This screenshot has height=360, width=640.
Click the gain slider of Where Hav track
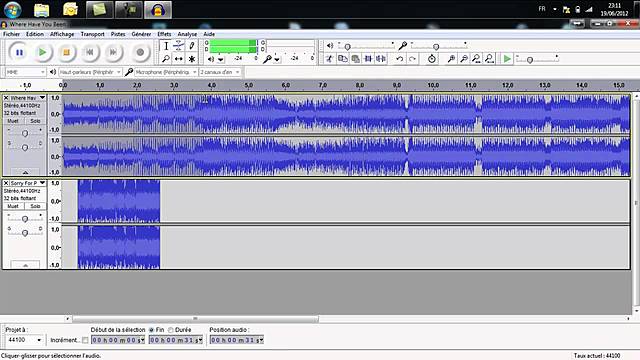coord(25,133)
